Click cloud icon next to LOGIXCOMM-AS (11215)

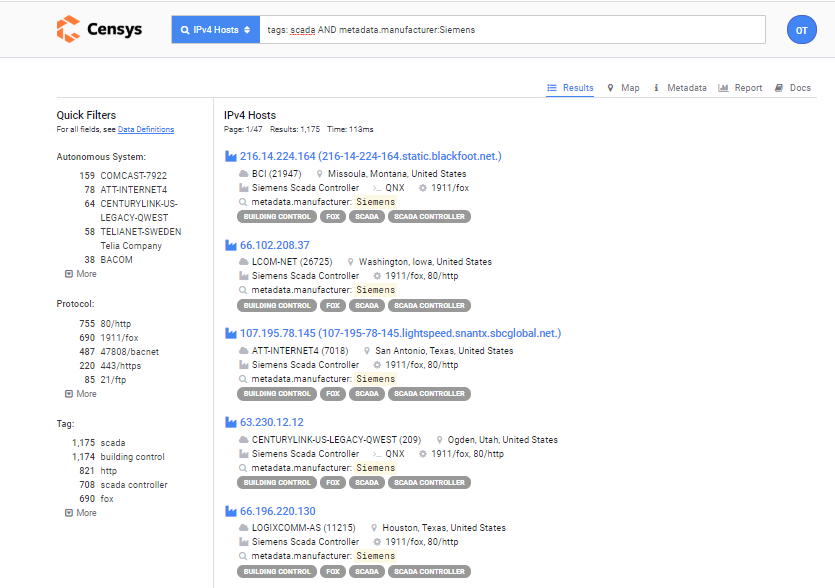coord(243,528)
